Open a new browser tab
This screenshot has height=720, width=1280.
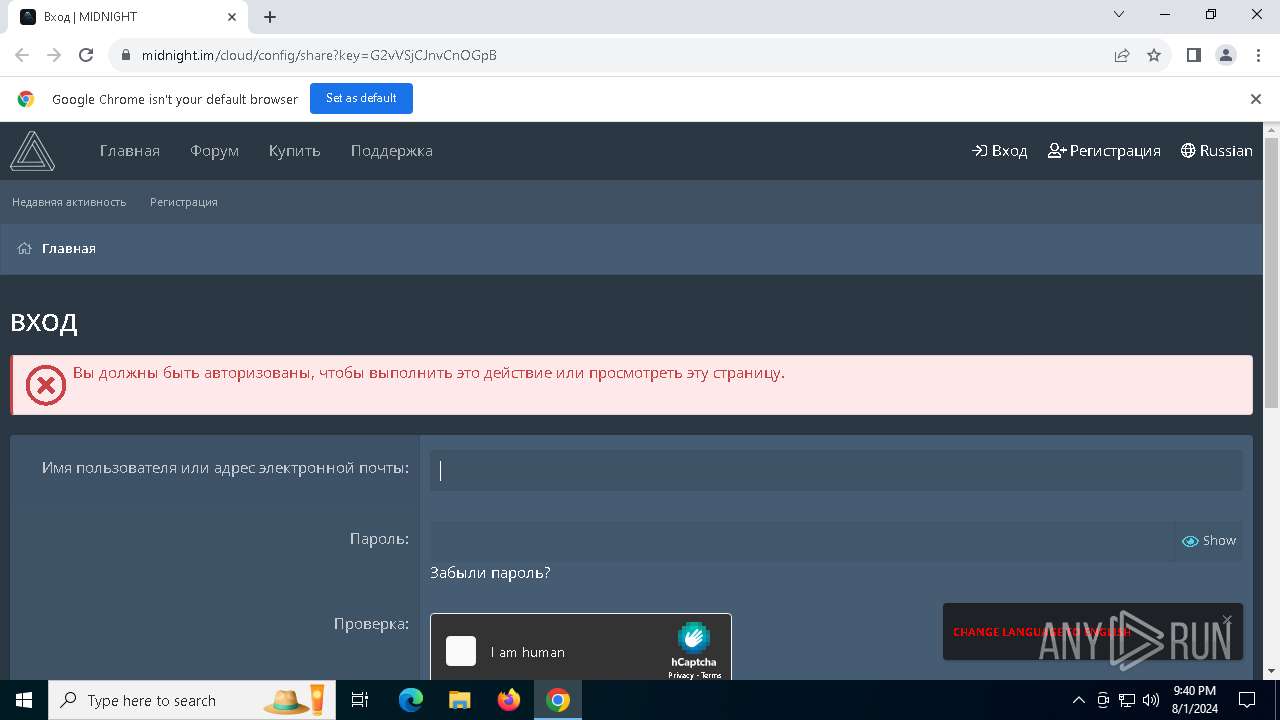pyautogui.click(x=270, y=17)
